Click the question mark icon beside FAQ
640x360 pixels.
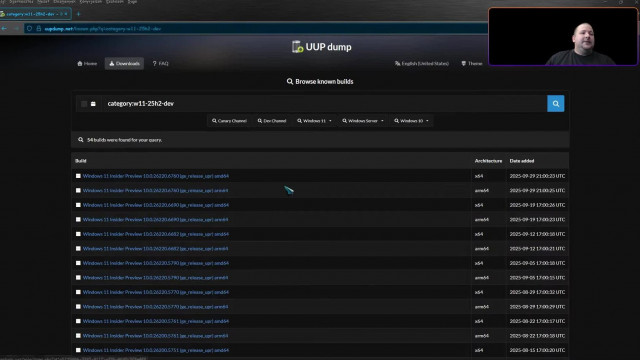click(154, 64)
